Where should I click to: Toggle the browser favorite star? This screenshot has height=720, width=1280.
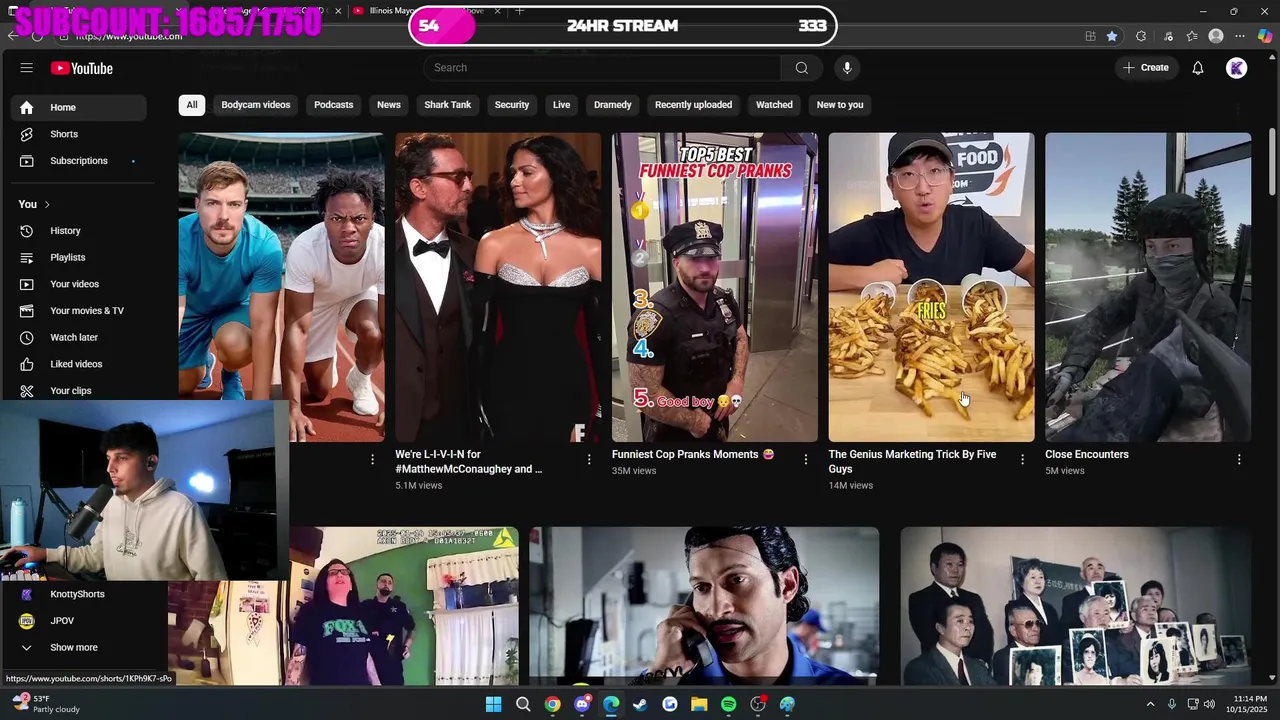pos(1112,36)
